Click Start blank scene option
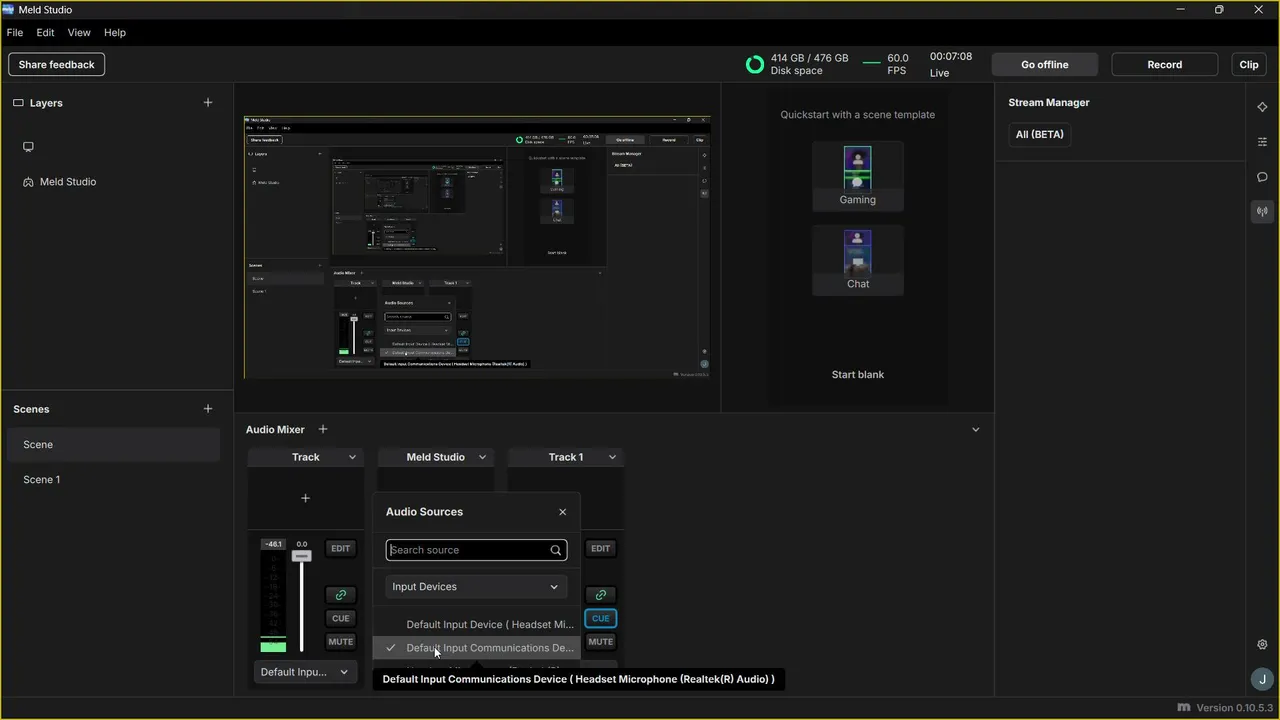The width and height of the screenshot is (1280, 720). [x=858, y=375]
